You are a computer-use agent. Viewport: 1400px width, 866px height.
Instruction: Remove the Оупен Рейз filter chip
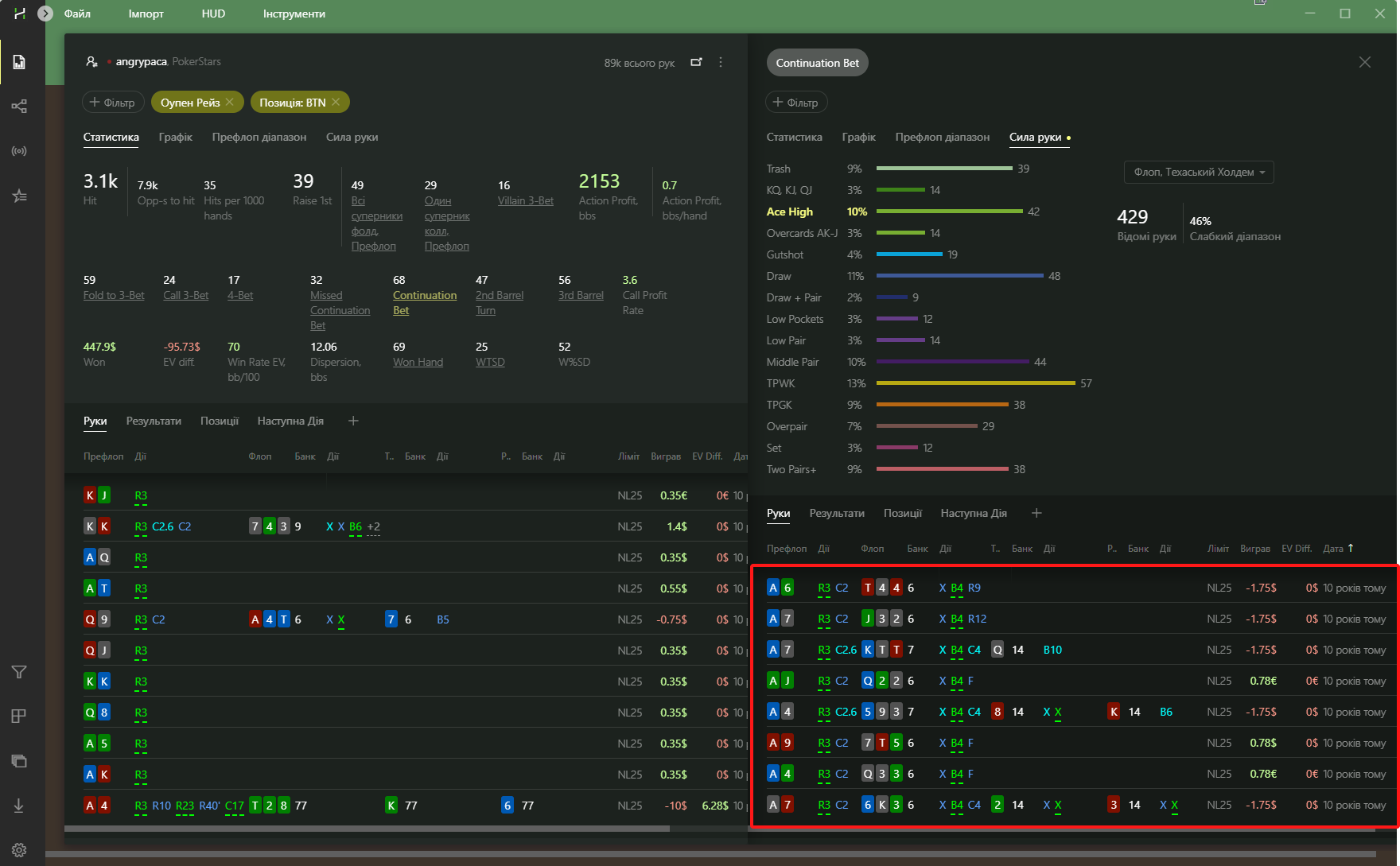click(x=230, y=102)
